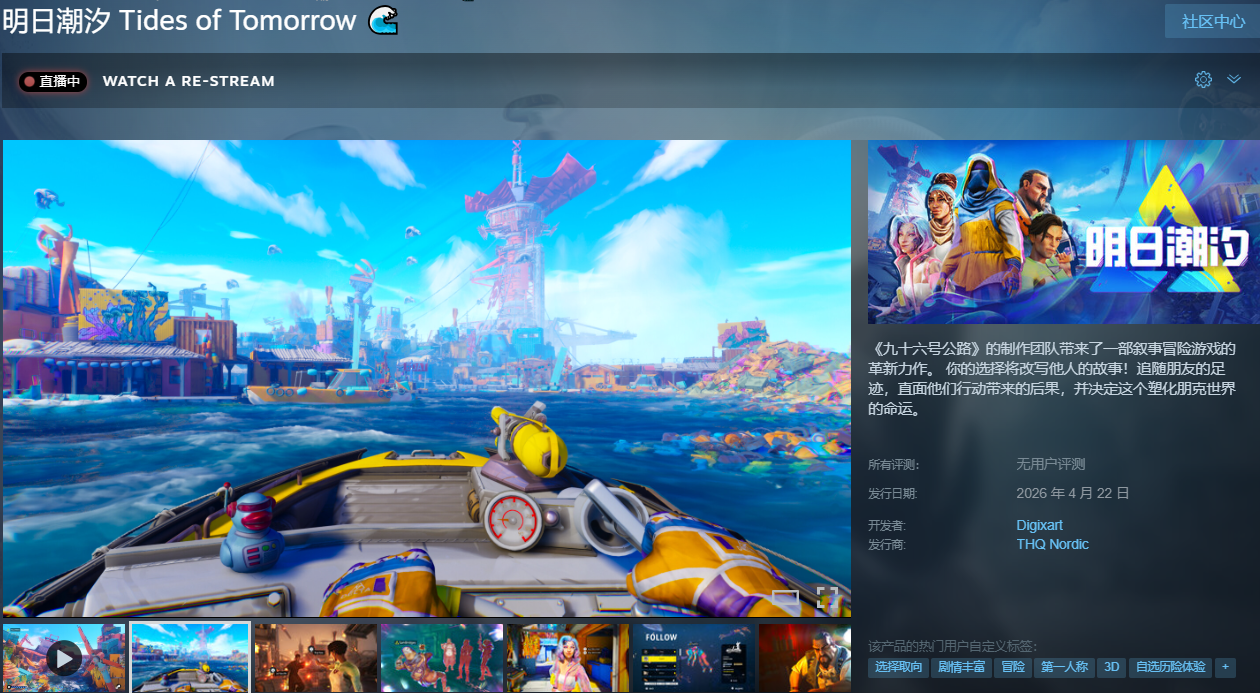Click the red live 直播中 badge
Screen dimensions: 1260x693
[x=53, y=81]
